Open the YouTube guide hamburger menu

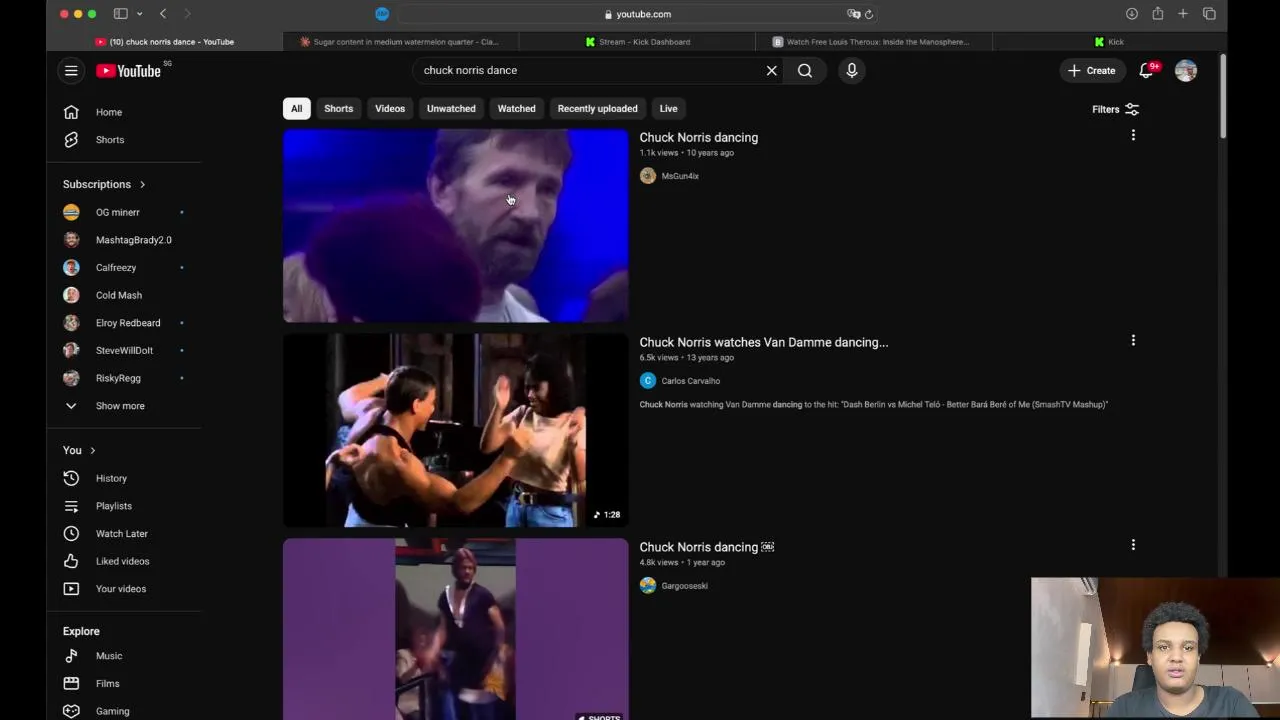click(x=71, y=70)
